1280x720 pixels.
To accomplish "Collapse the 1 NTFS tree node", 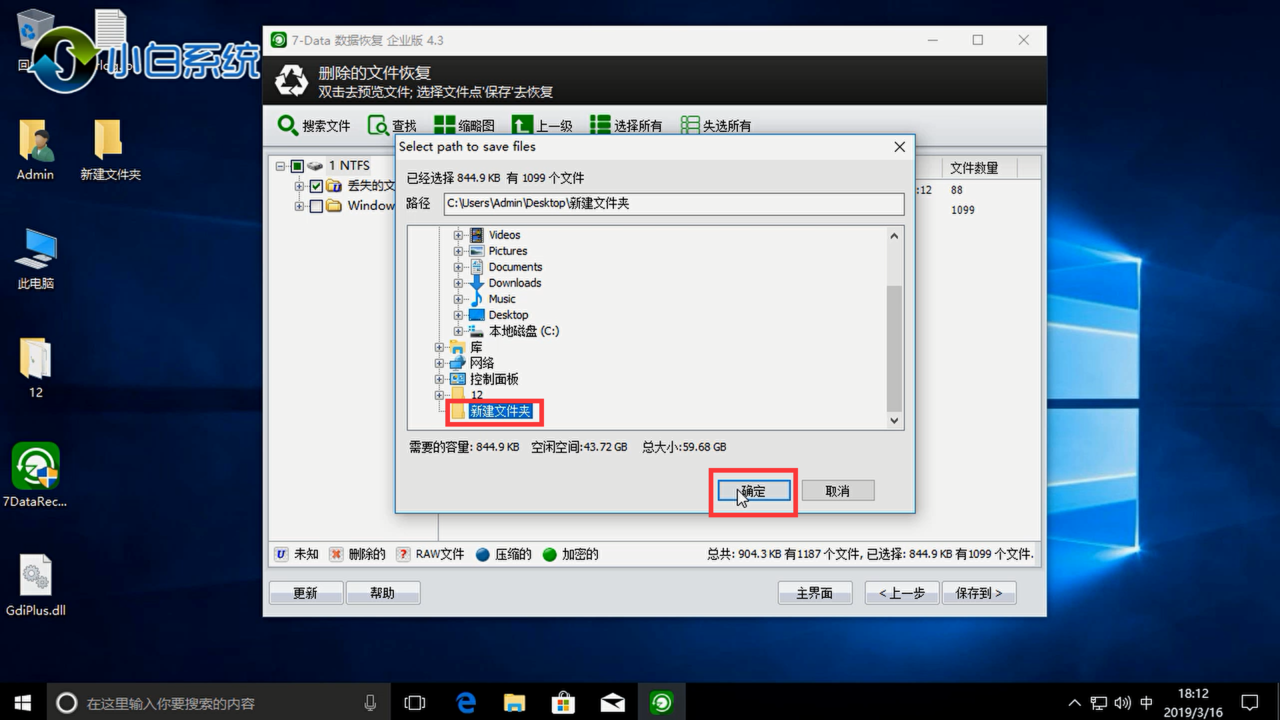I will tap(281, 166).
